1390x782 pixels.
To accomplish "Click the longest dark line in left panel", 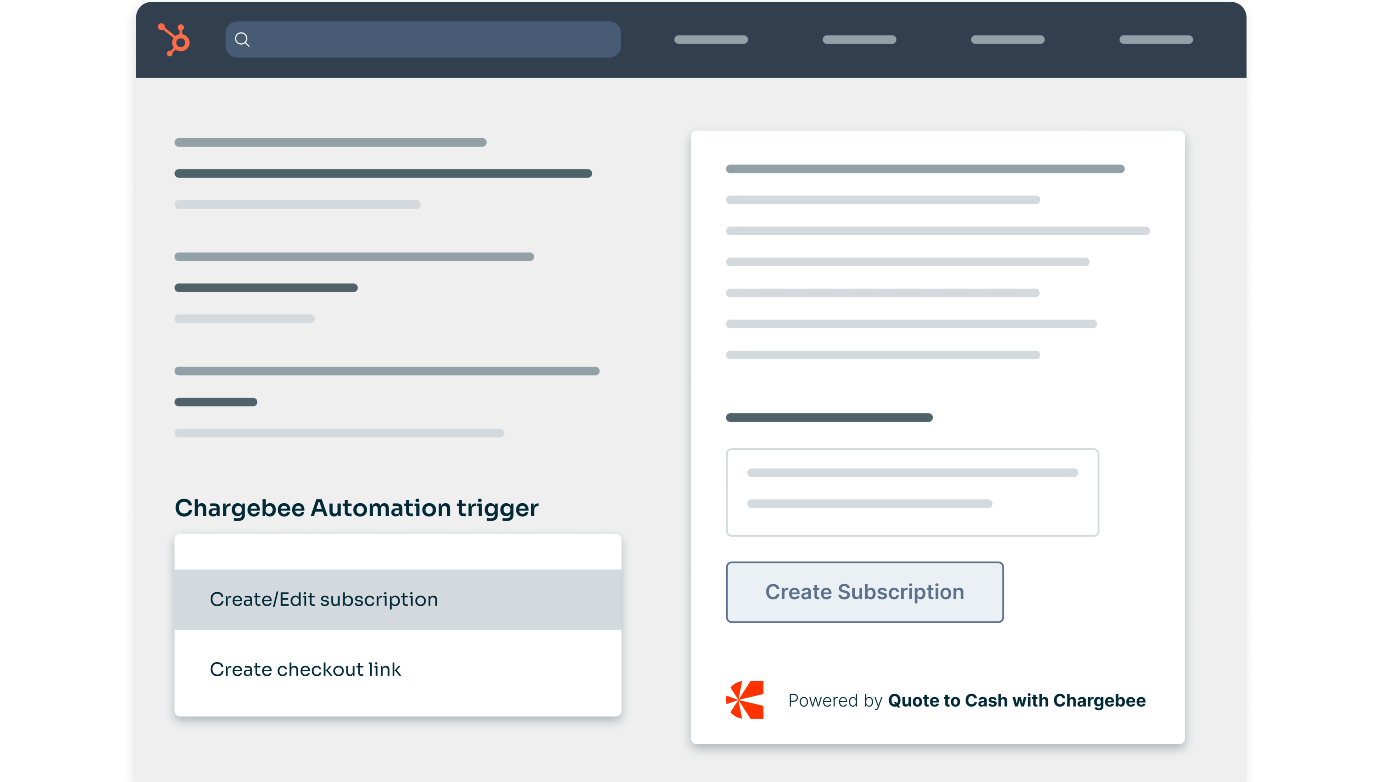I will pyautogui.click(x=383, y=174).
